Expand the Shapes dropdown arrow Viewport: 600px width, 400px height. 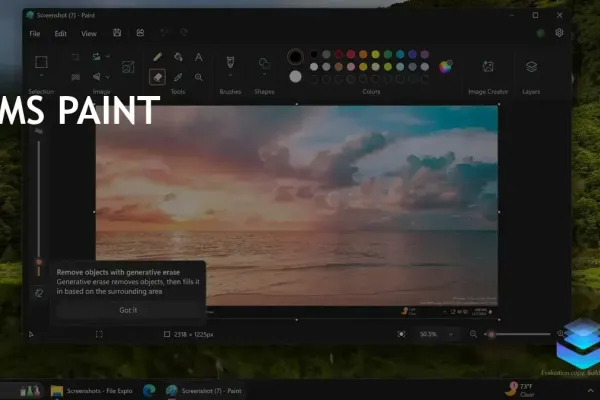pyautogui.click(x=264, y=75)
